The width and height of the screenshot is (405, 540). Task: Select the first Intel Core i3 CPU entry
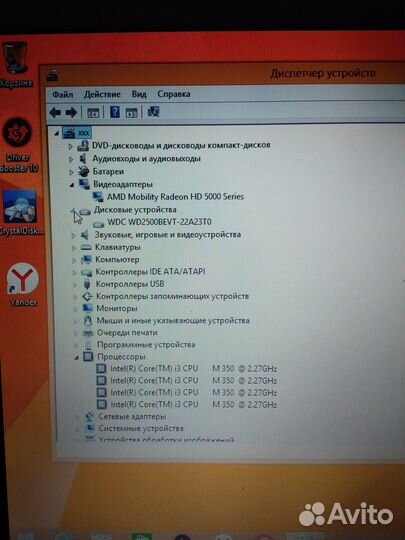coord(193,369)
